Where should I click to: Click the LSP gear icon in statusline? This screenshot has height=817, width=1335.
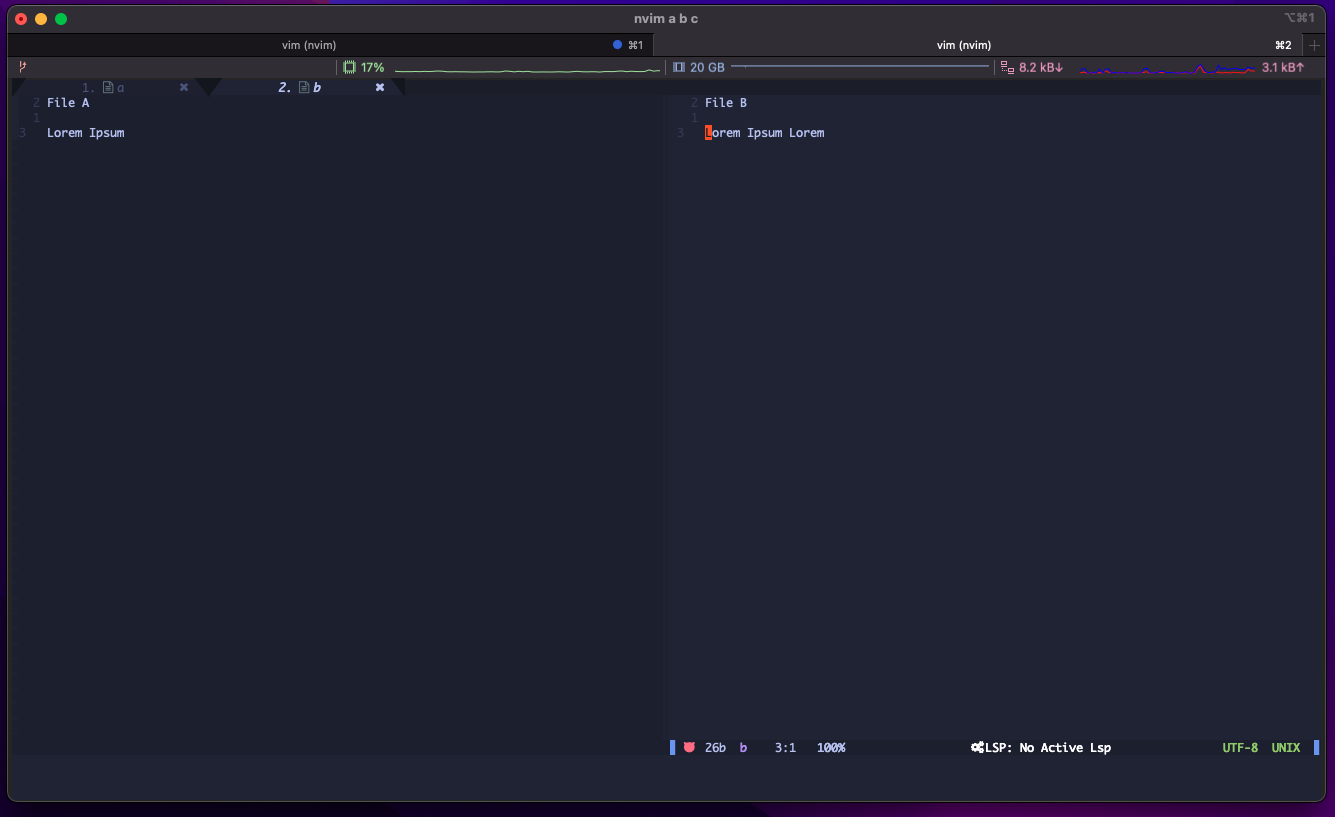(977, 748)
